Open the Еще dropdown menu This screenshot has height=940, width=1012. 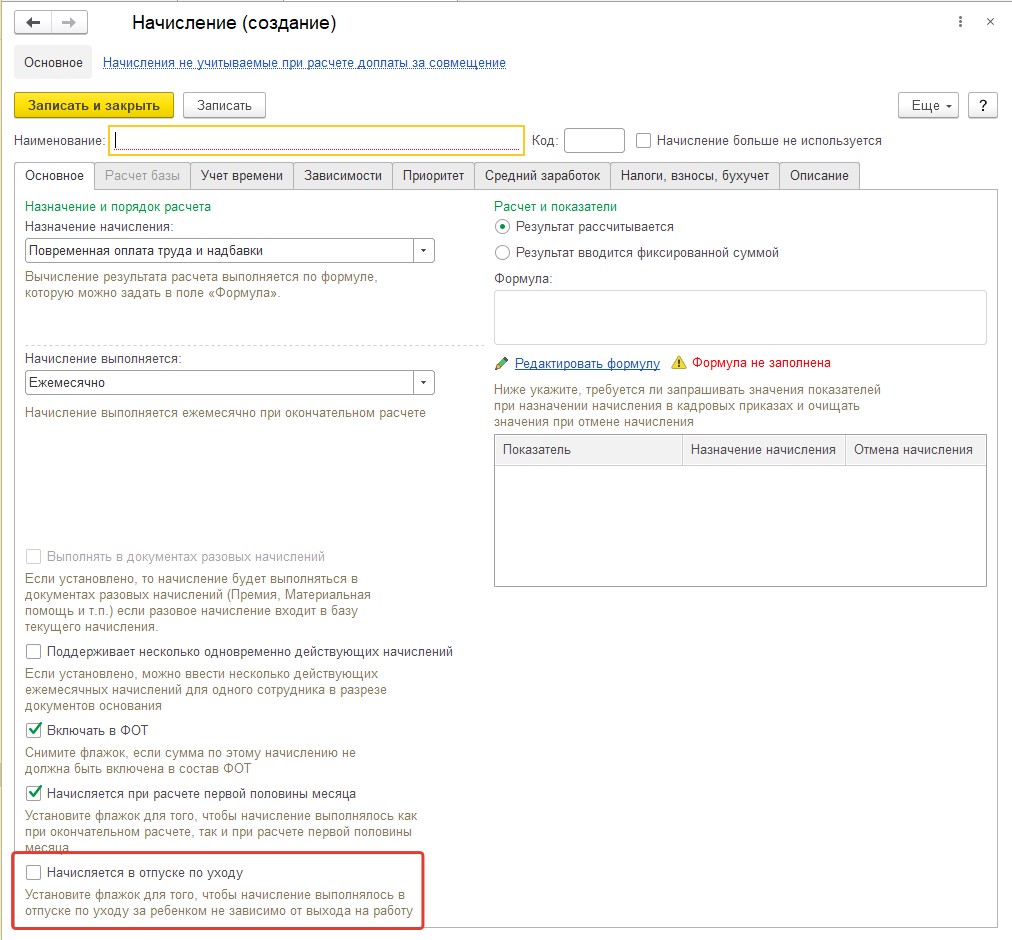[928, 105]
